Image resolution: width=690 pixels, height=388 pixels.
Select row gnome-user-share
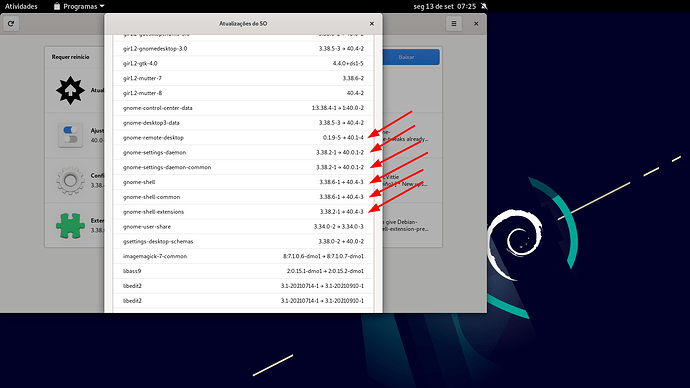[243, 227]
